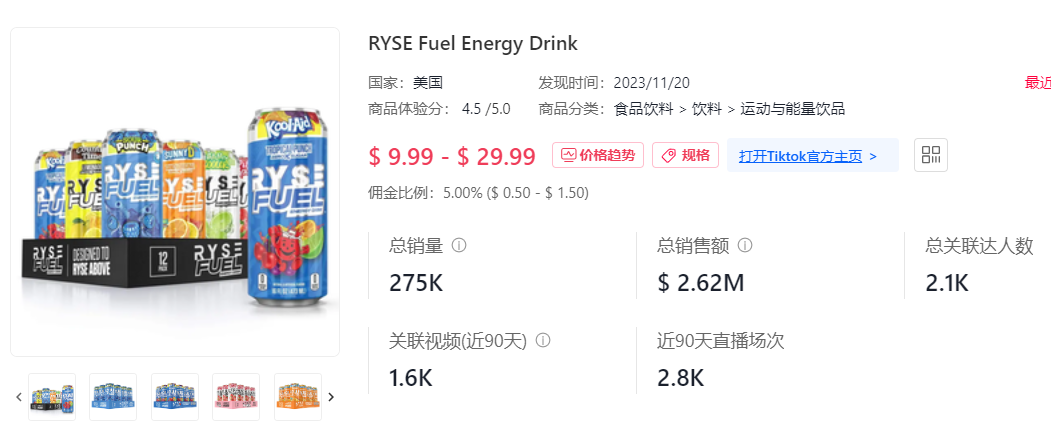1051x433 pixels.
Task: Click the 关联视频(近90天) info icon
Action: (x=543, y=340)
